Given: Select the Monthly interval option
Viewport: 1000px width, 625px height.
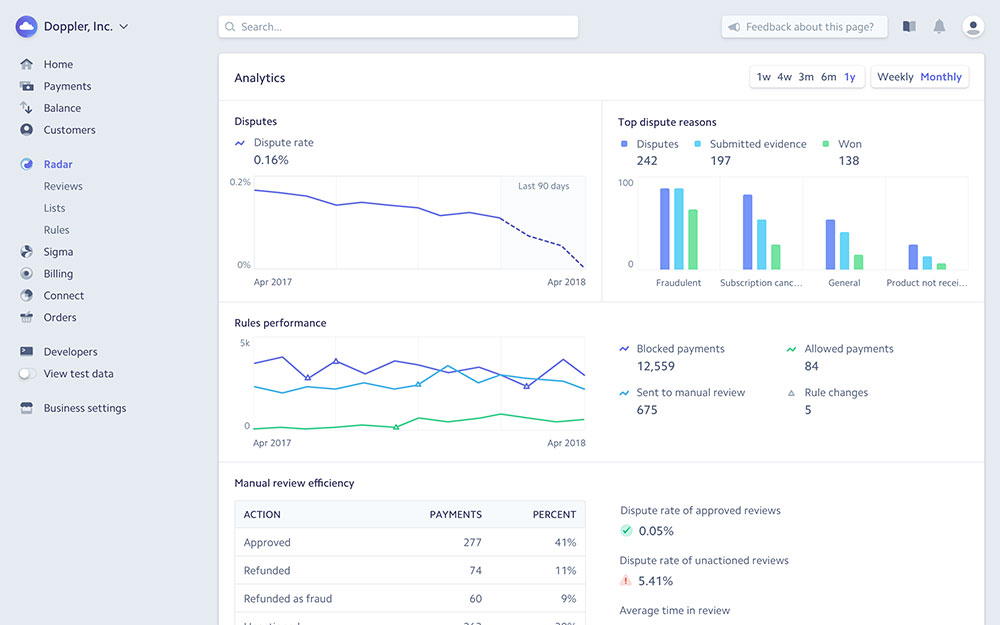Looking at the screenshot, I should click(x=941, y=77).
